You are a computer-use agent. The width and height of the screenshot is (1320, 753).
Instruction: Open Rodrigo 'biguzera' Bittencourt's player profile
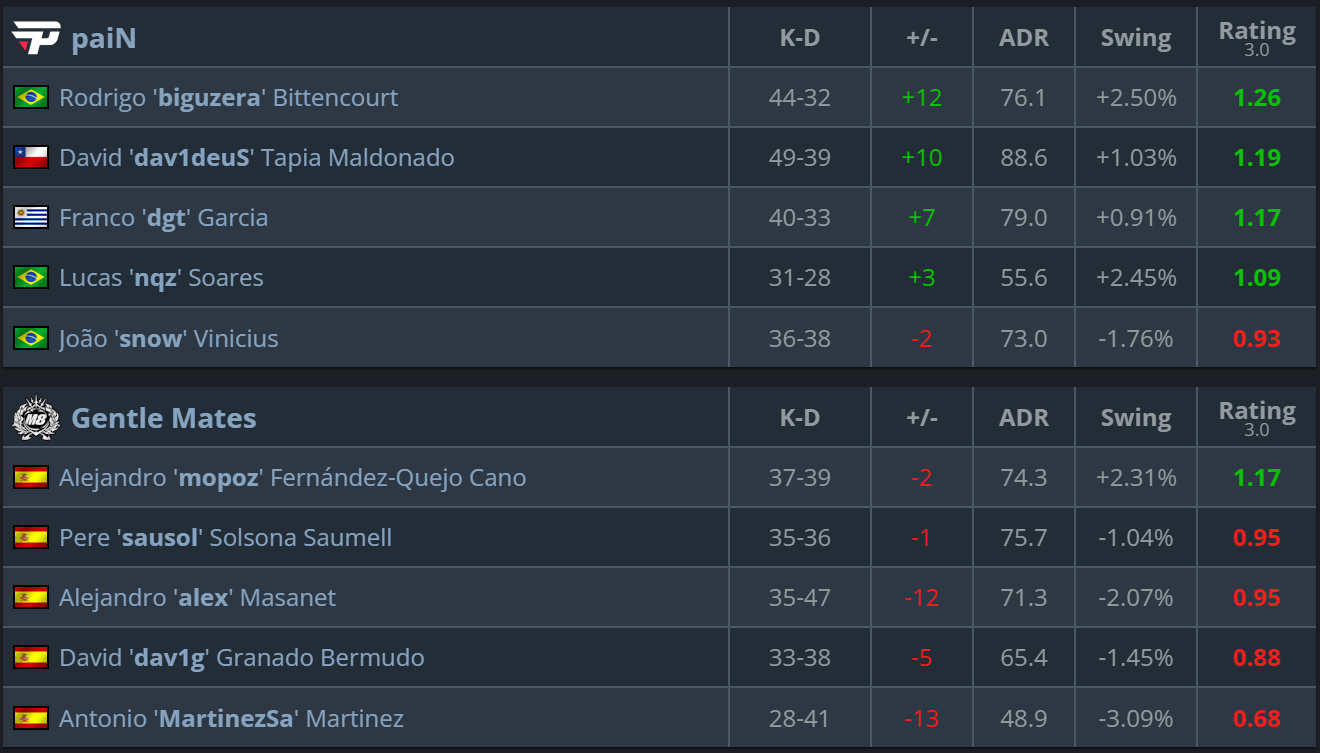click(x=228, y=97)
